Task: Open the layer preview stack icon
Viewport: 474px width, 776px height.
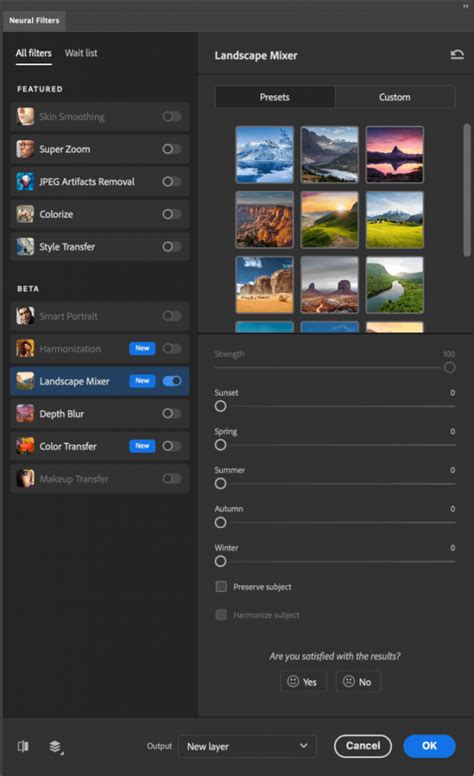Action: [x=55, y=746]
